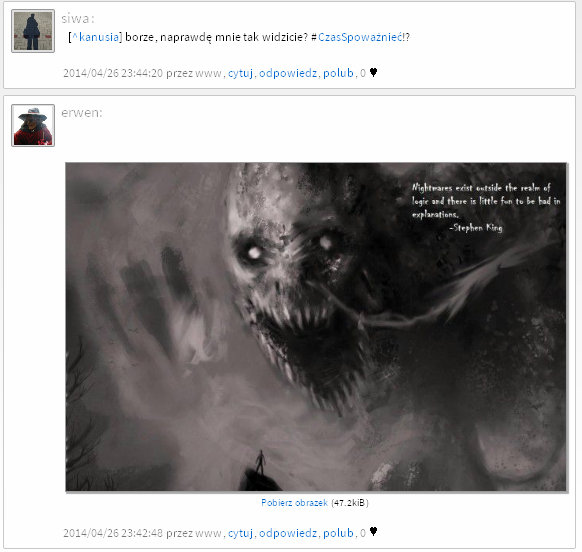Viewport: 582px width, 552px height.
Task: Click the small figure at the bottom of the image
Action: [261, 463]
